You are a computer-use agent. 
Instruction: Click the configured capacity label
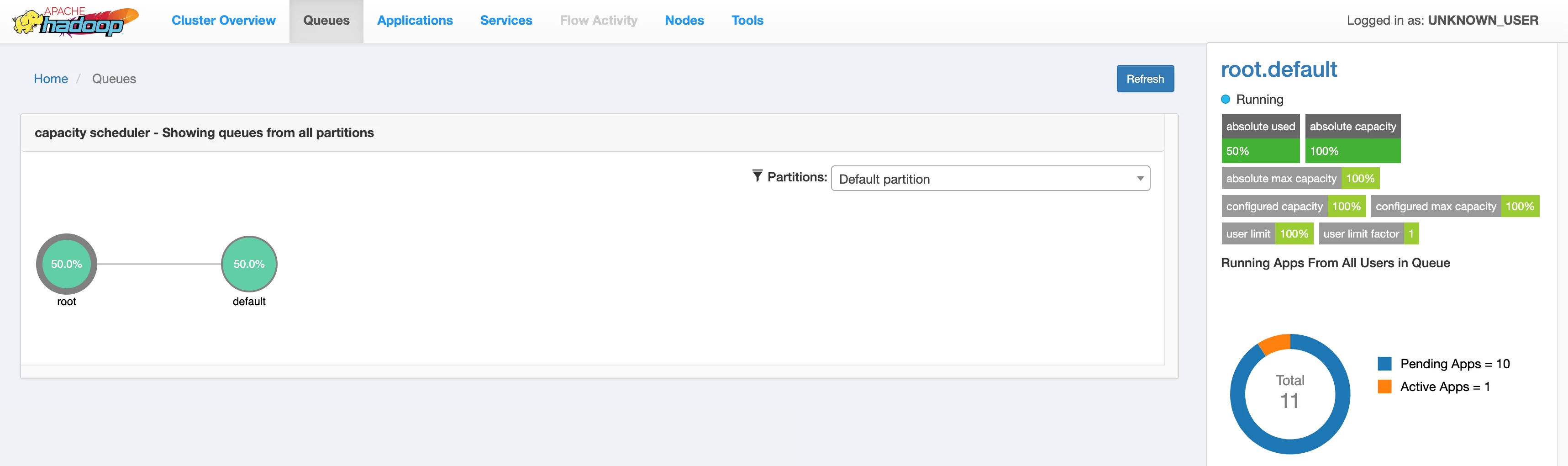coord(1274,207)
